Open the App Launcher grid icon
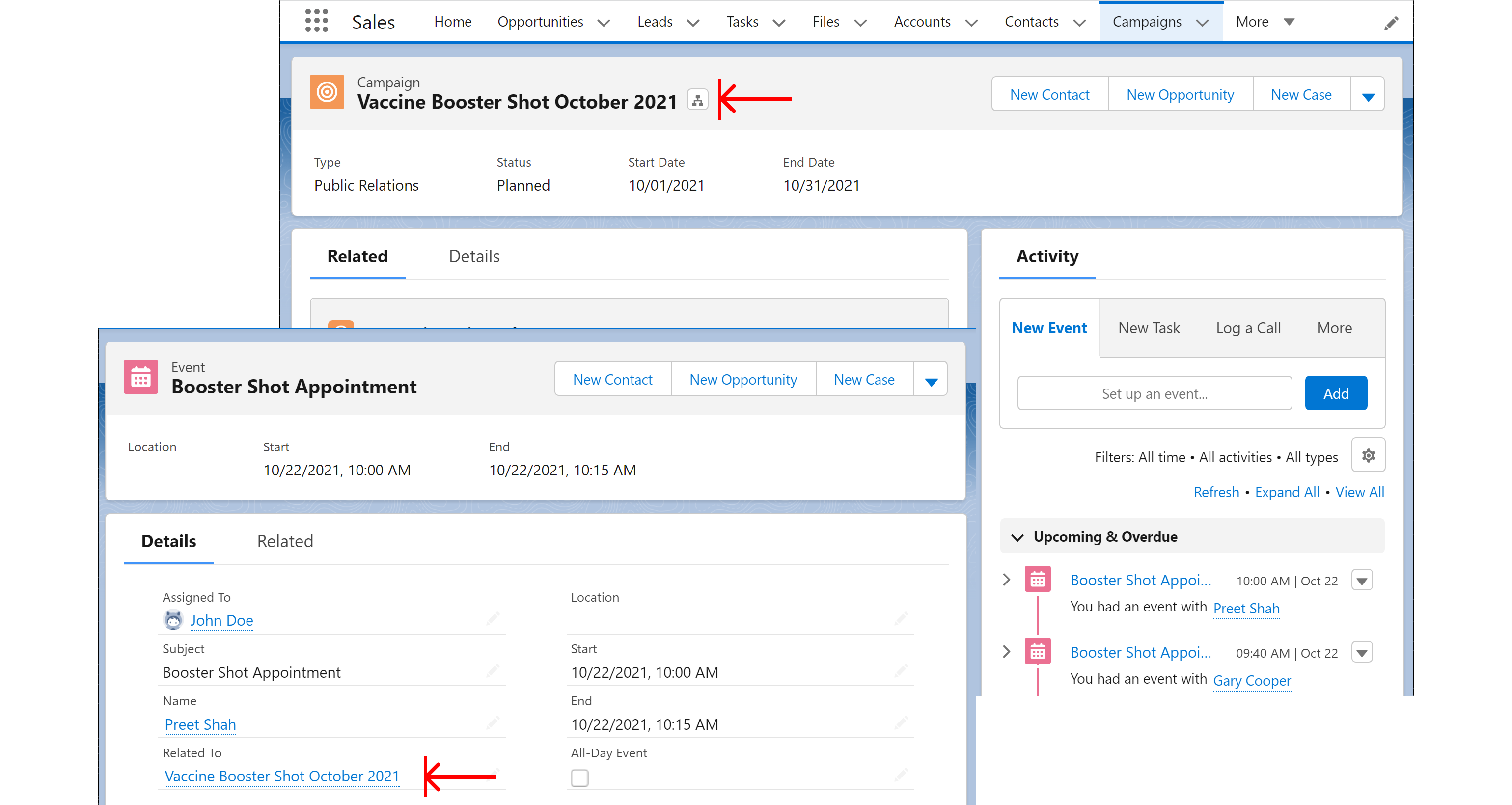Viewport: 1512px width, 805px height. (x=316, y=21)
